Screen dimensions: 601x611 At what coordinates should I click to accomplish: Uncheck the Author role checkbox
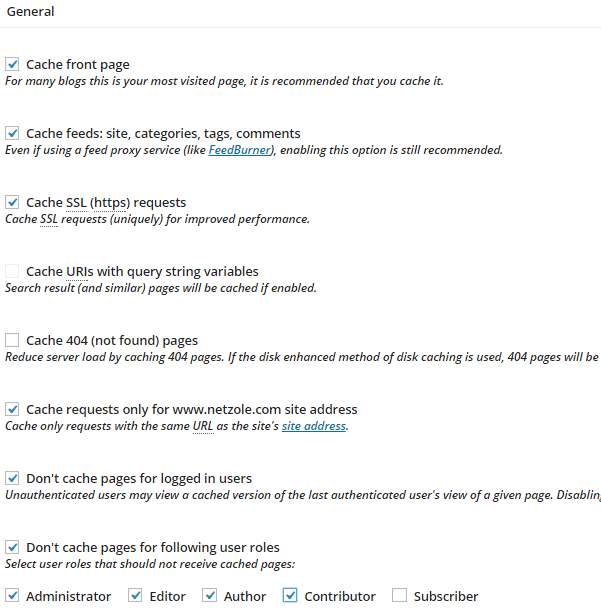pyautogui.click(x=210, y=596)
